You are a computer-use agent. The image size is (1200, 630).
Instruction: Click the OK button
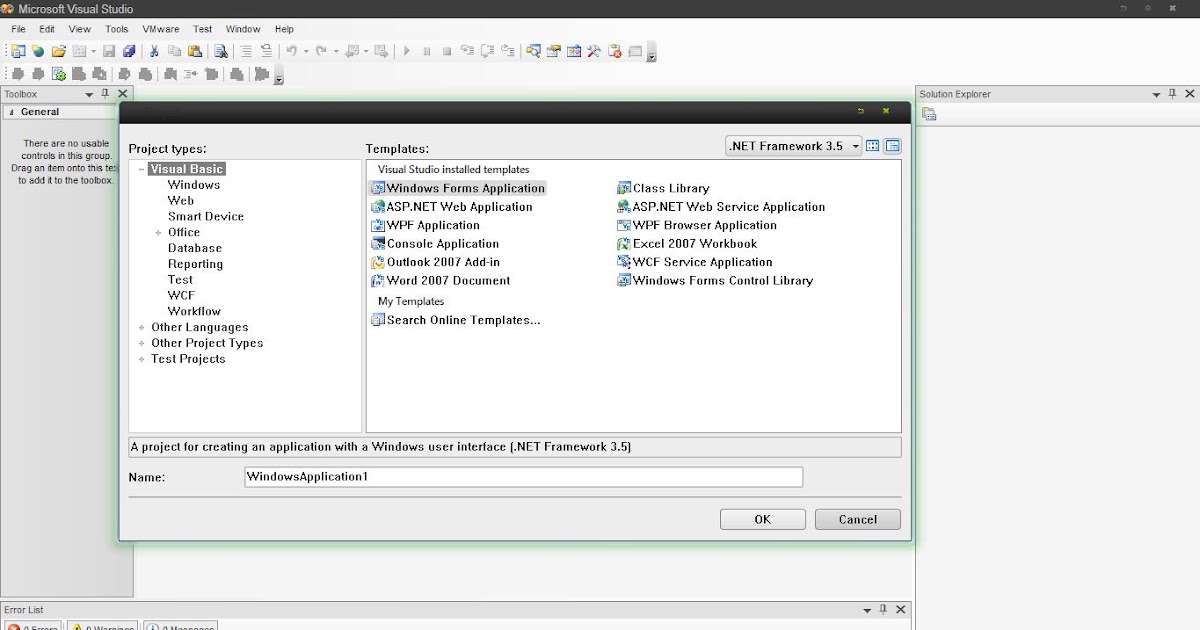(x=763, y=519)
